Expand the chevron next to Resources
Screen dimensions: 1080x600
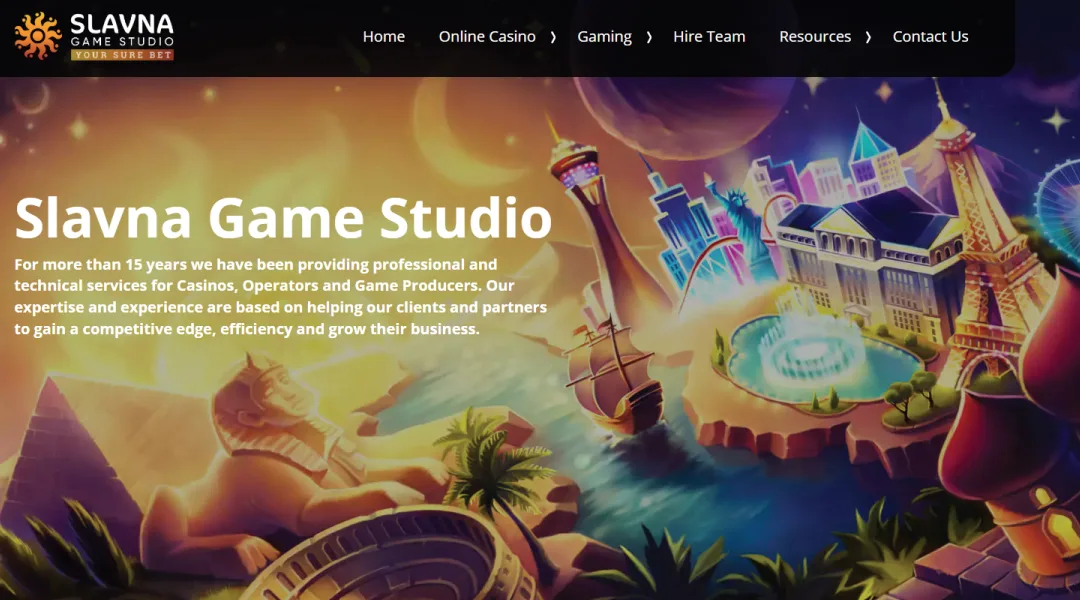[868, 37]
